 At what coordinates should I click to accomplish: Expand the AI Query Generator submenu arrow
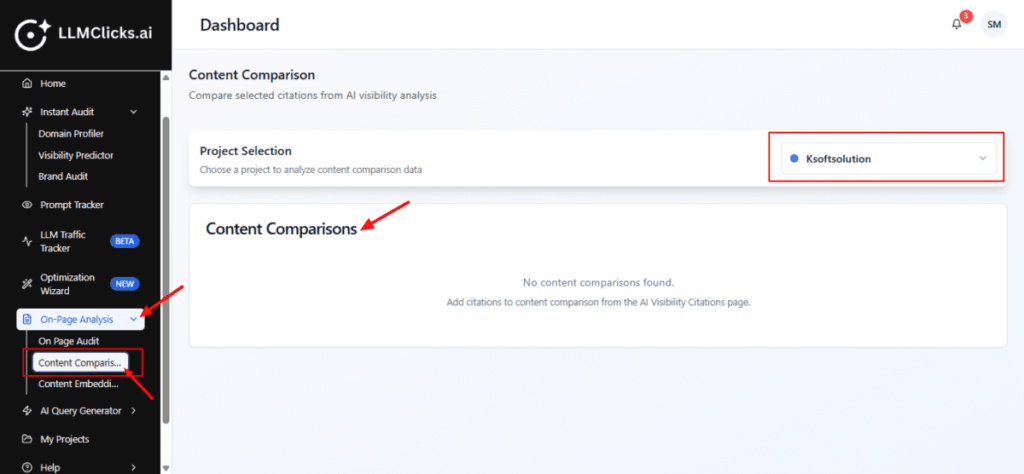134,410
